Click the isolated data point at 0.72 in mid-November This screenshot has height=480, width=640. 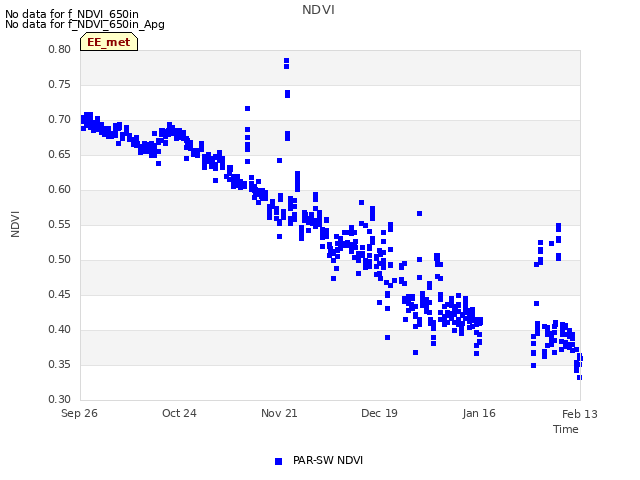click(x=247, y=109)
